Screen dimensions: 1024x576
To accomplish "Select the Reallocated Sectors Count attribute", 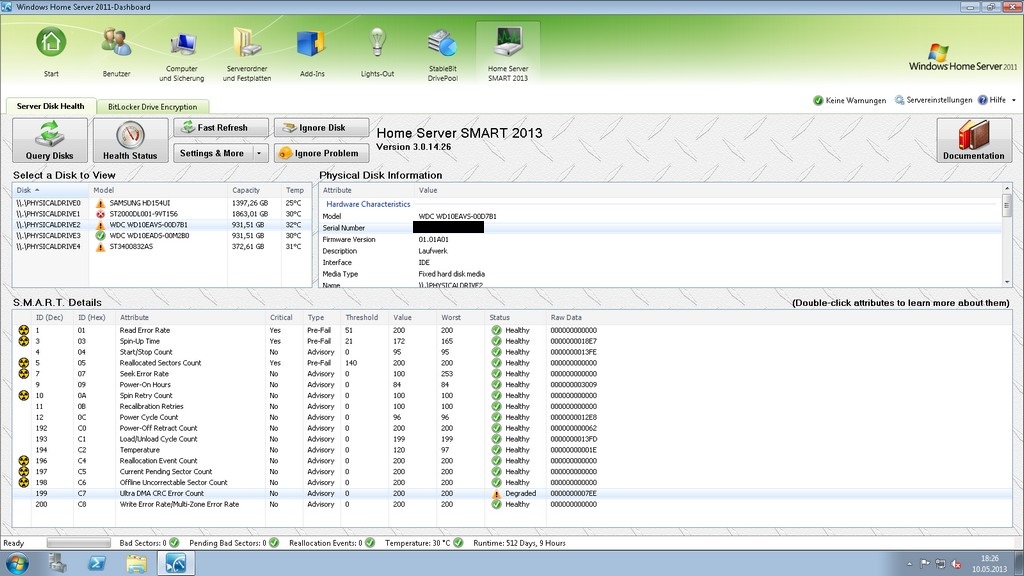I will 512,363.
